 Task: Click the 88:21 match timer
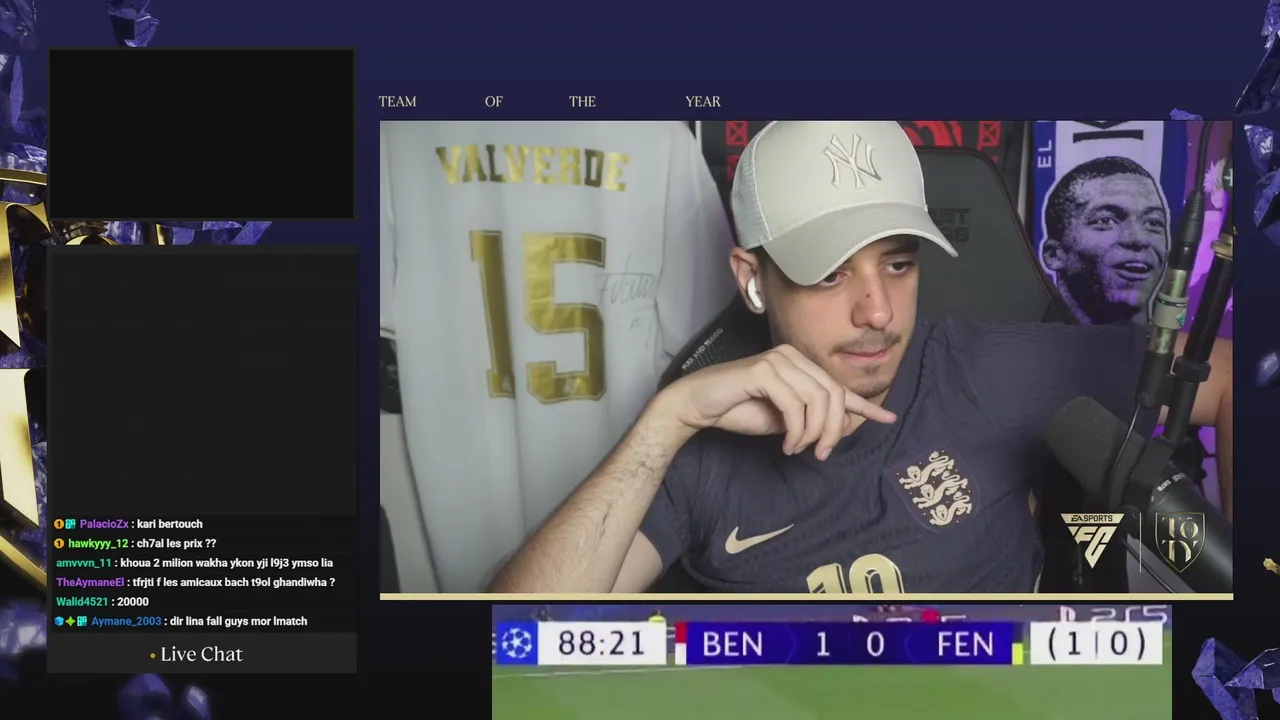tap(601, 644)
